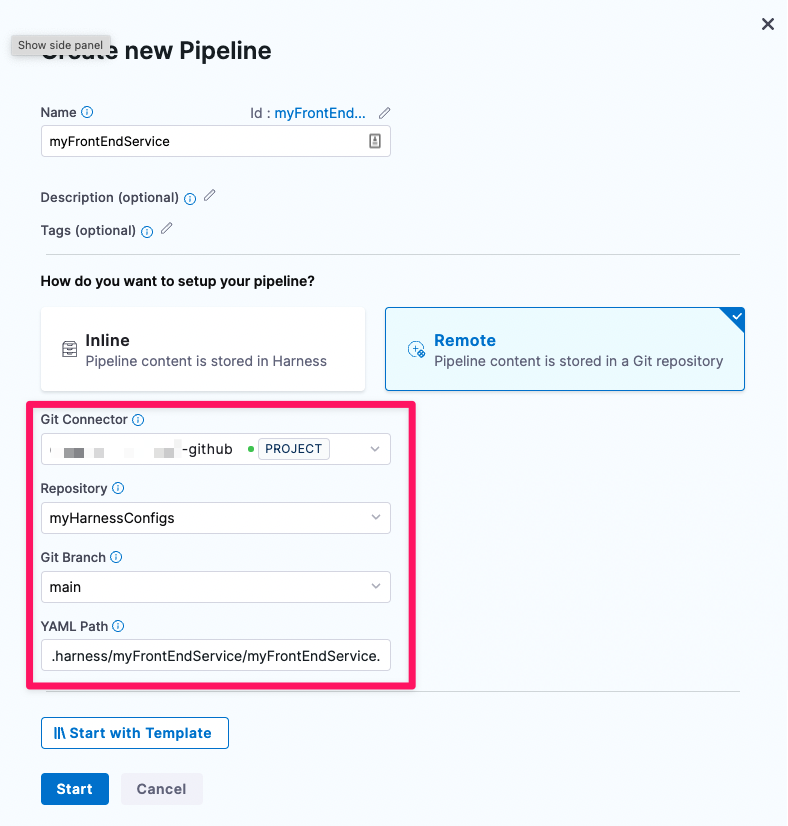Select the Remote pipeline setup option

click(x=564, y=349)
